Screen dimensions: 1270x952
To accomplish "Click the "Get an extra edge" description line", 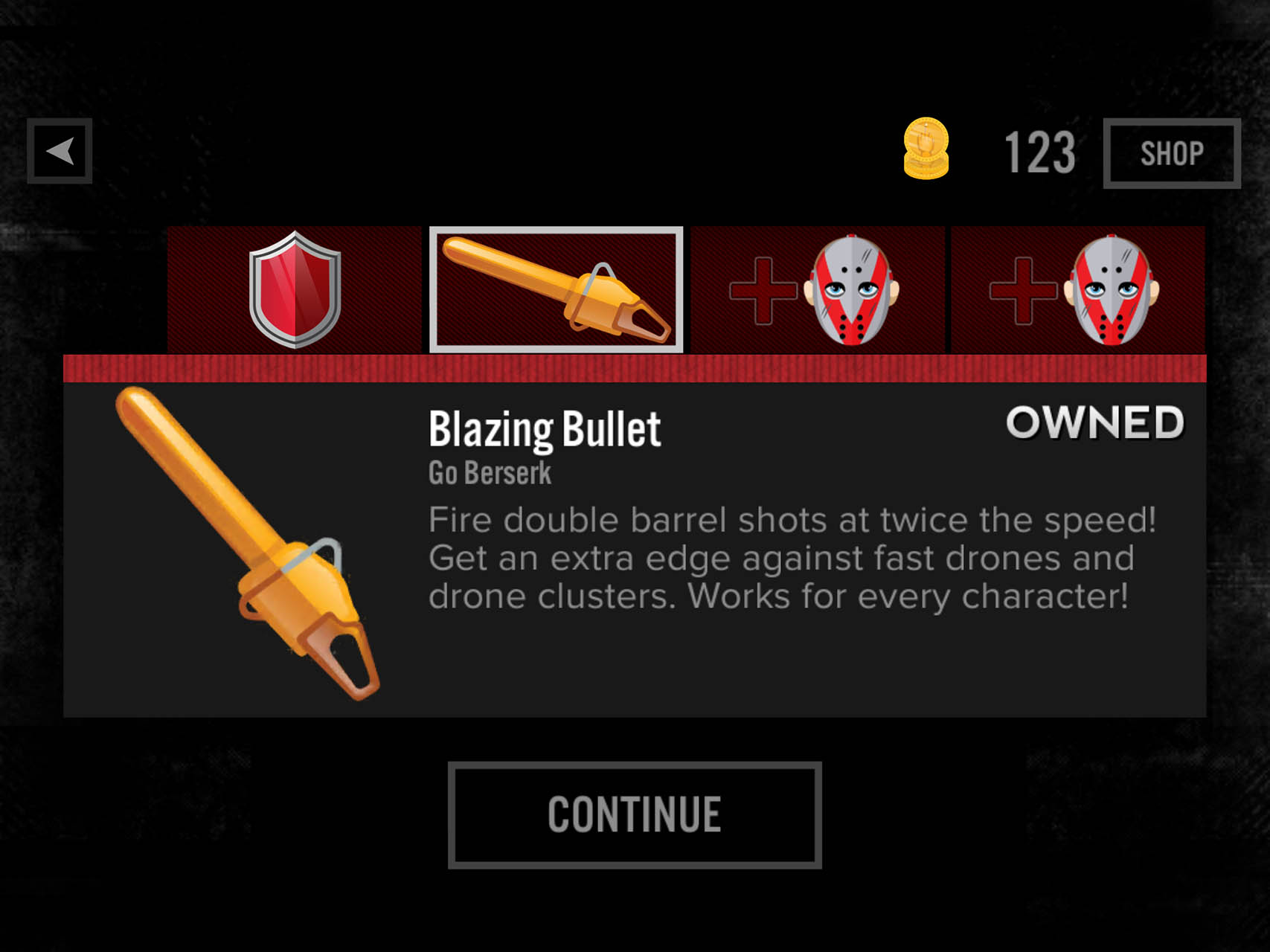I will (x=781, y=559).
